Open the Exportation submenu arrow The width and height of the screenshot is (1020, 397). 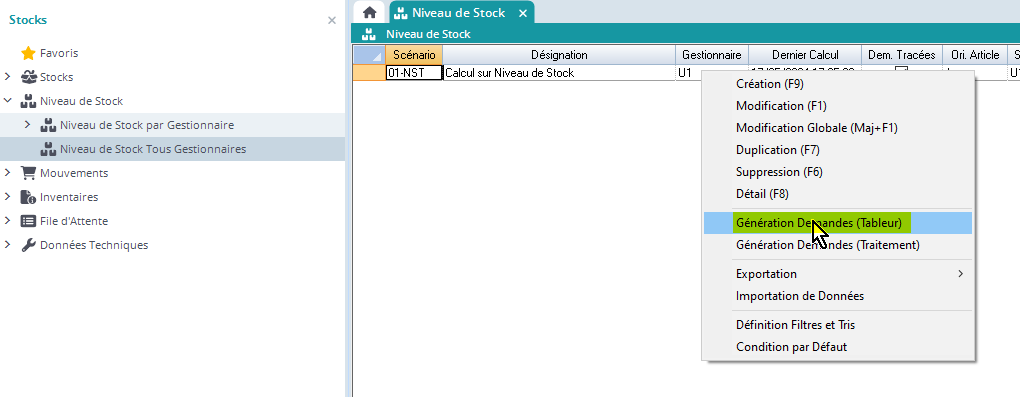(961, 274)
